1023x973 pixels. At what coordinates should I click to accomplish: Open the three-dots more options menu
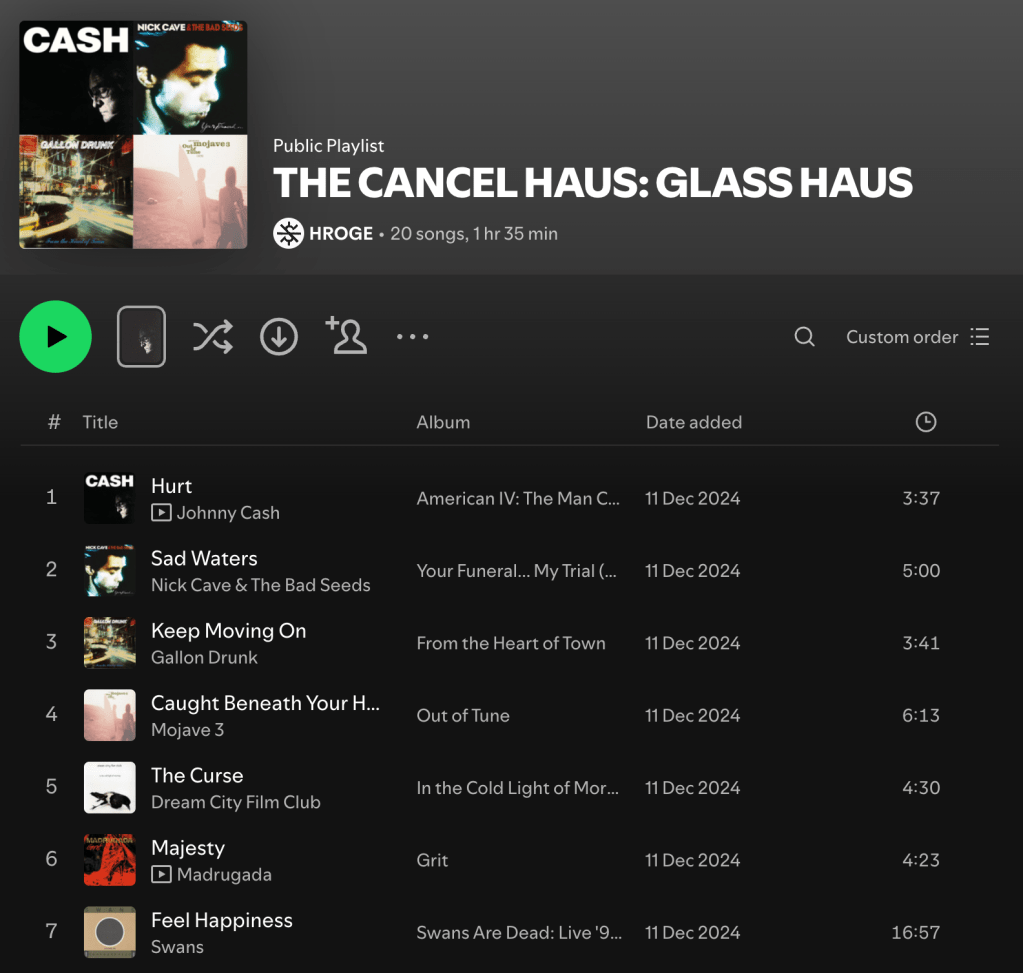click(412, 337)
